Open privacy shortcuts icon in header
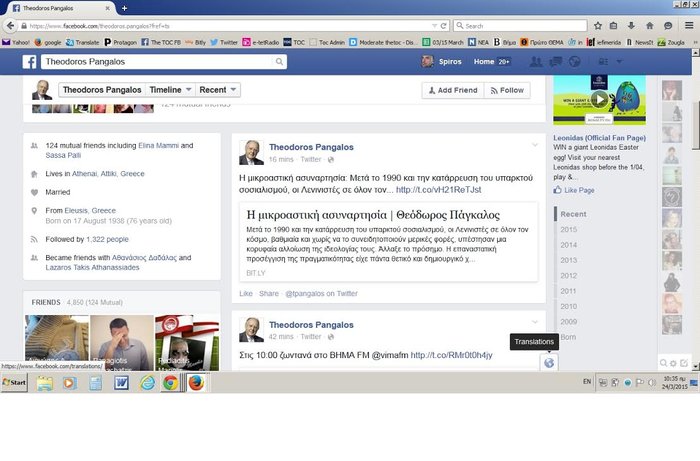 [x=603, y=62]
